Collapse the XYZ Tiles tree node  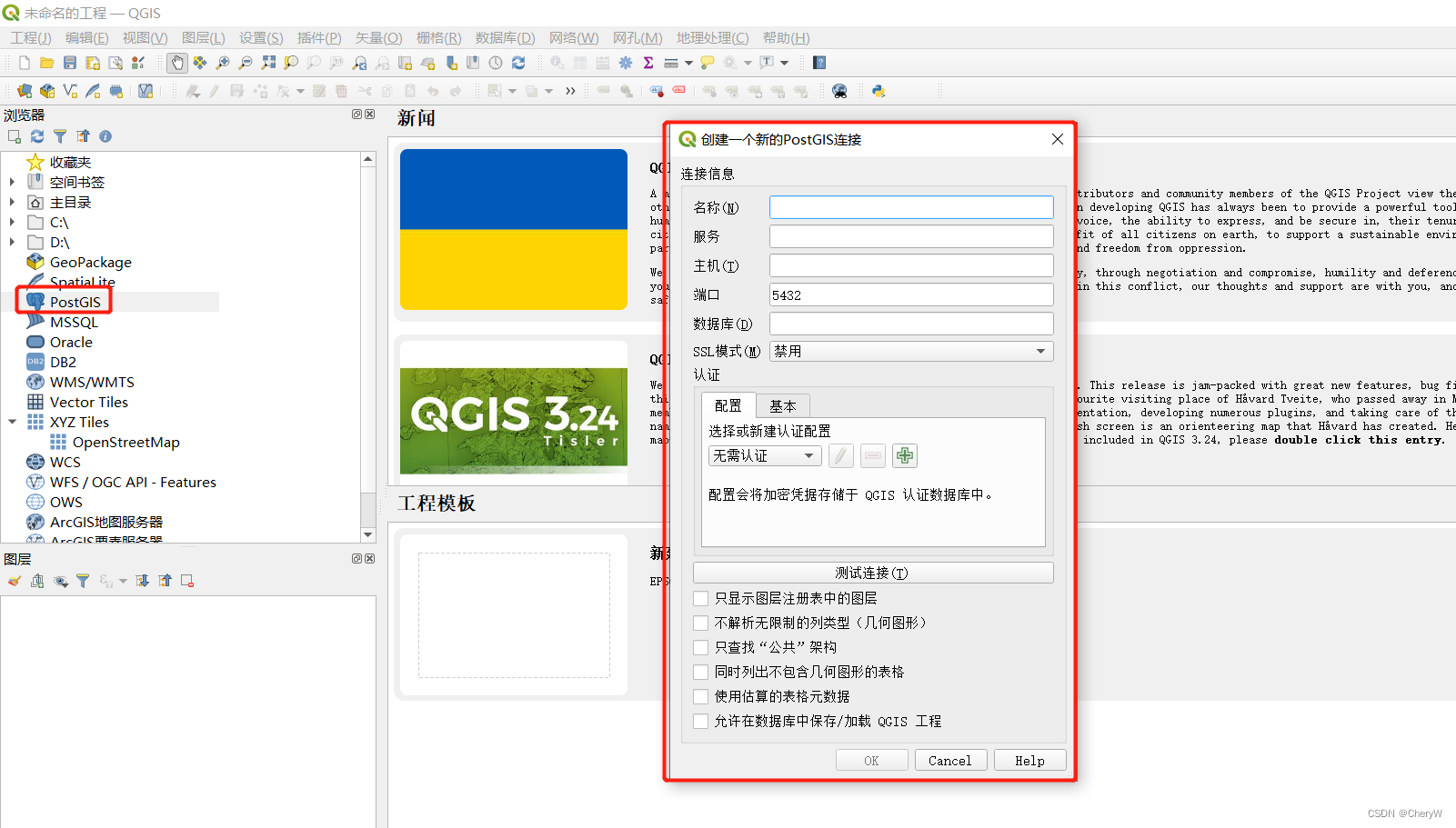pyautogui.click(x=12, y=422)
